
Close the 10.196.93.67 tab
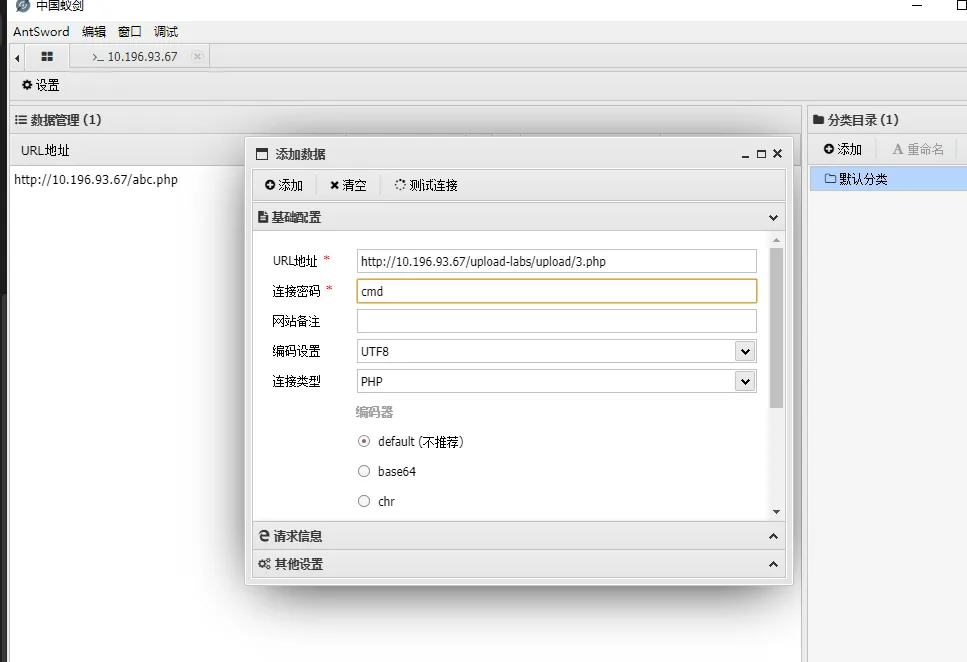[197, 56]
